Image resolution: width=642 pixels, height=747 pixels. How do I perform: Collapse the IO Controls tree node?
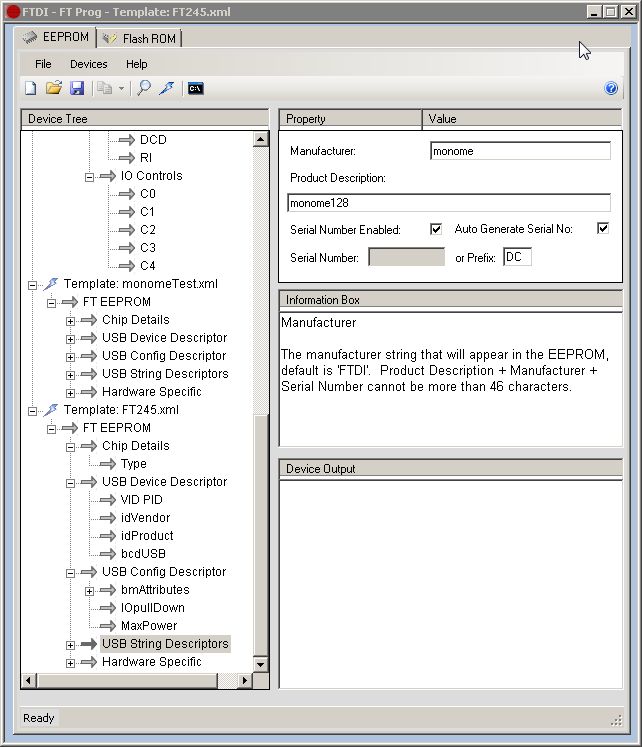[x=89, y=177]
